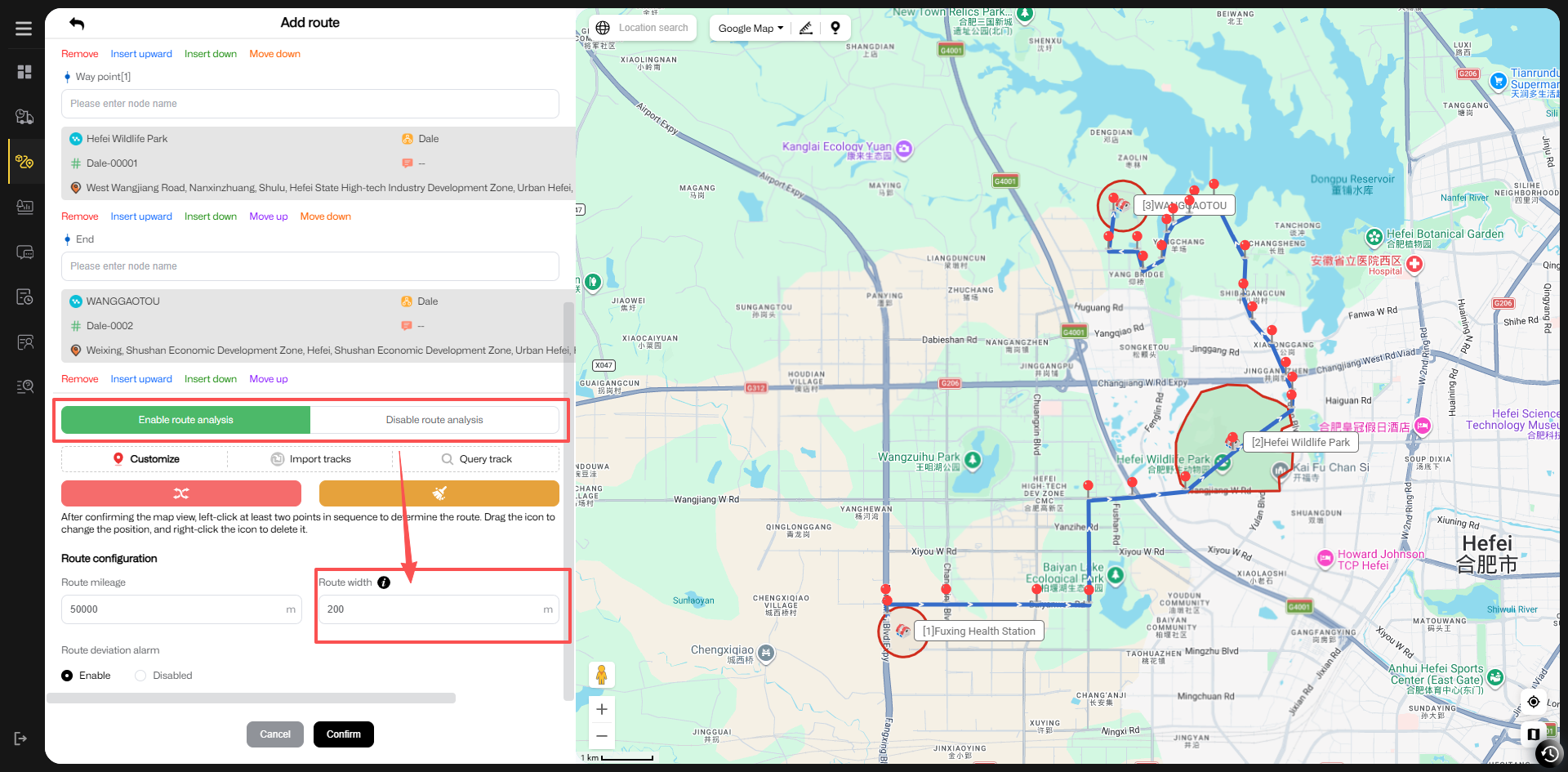Open the Google Map type dropdown
1568x772 pixels.
pyautogui.click(x=751, y=28)
